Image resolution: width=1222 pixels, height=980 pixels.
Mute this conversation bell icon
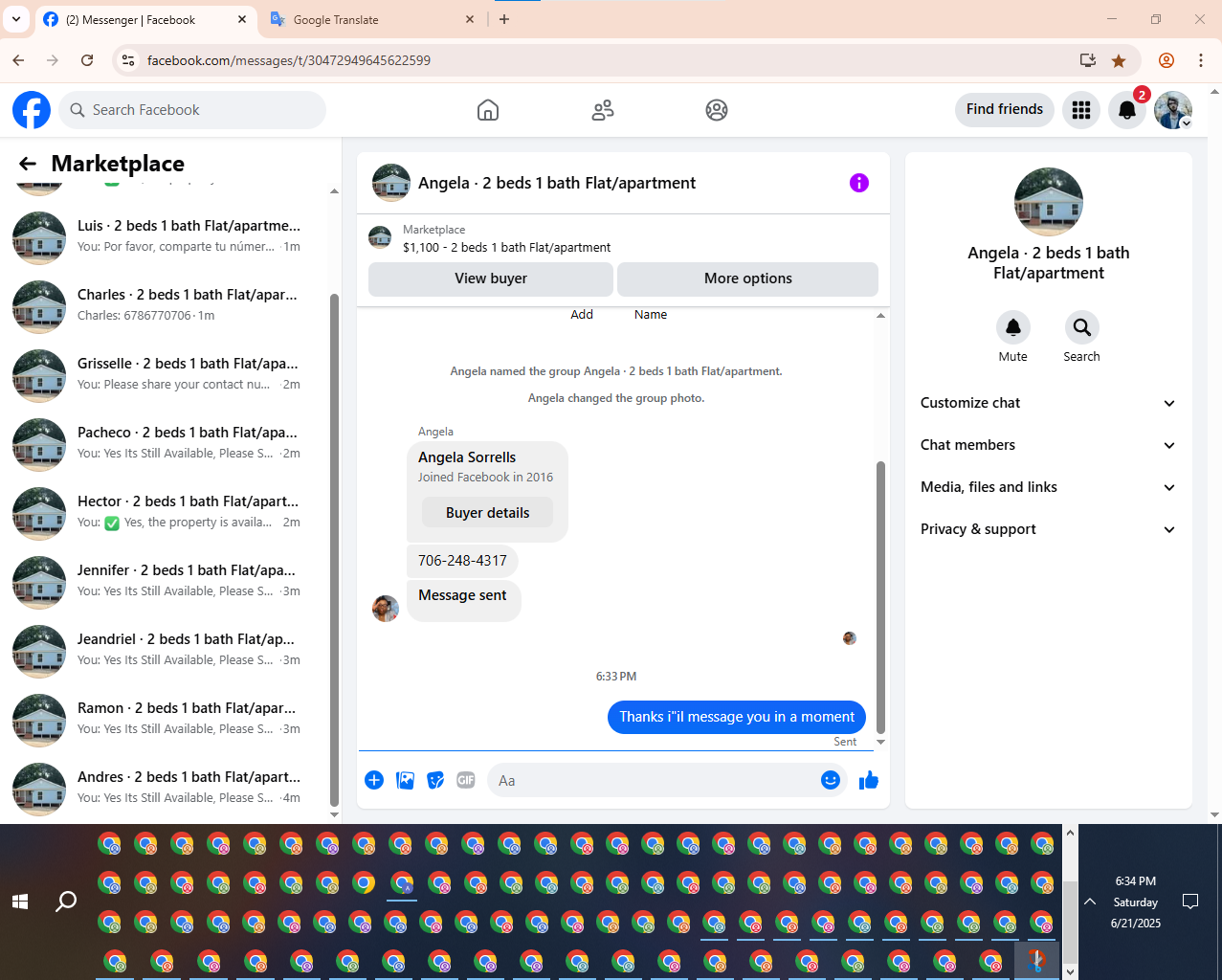[1013, 327]
